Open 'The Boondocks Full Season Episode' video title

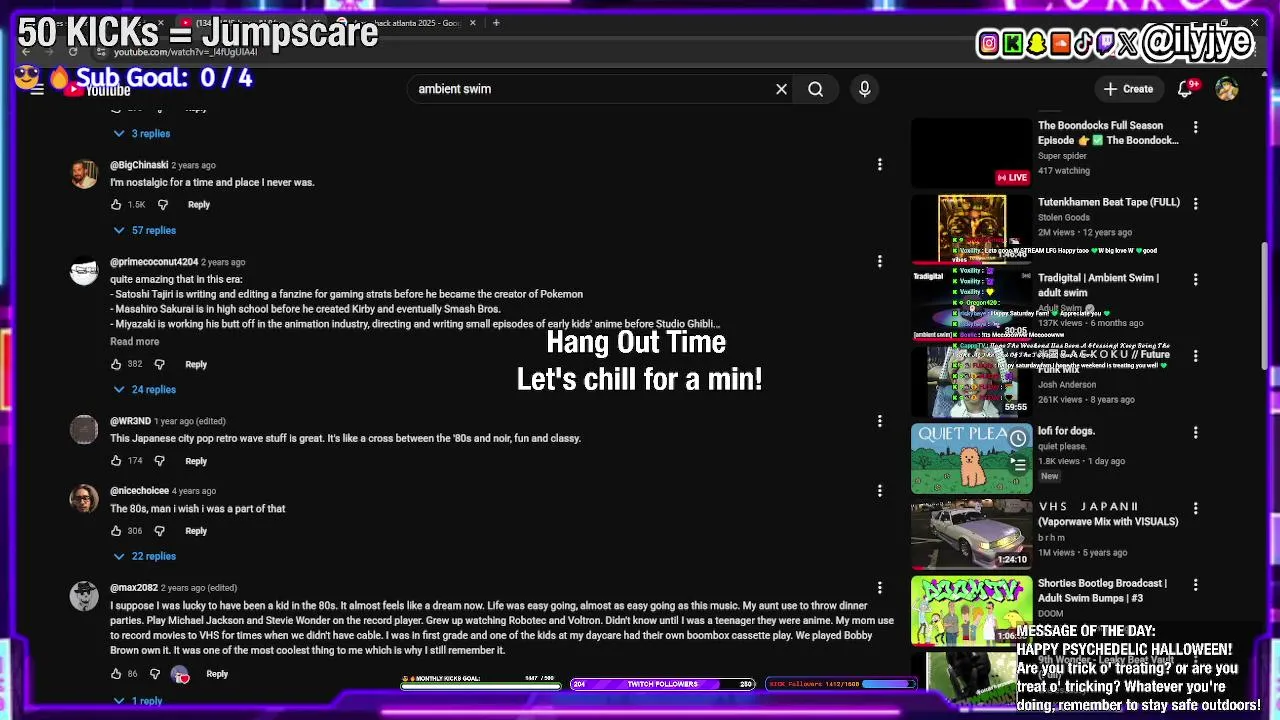tap(1108, 133)
